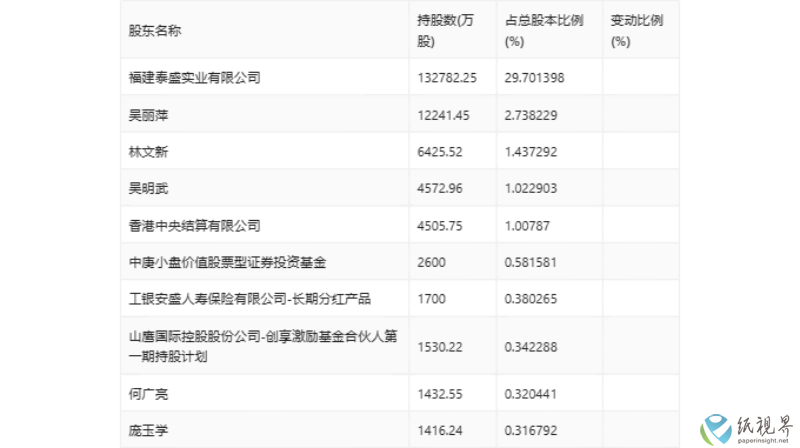800x448 pixels.
Task: Click the 4572.96 holdings value
Action: (439, 189)
